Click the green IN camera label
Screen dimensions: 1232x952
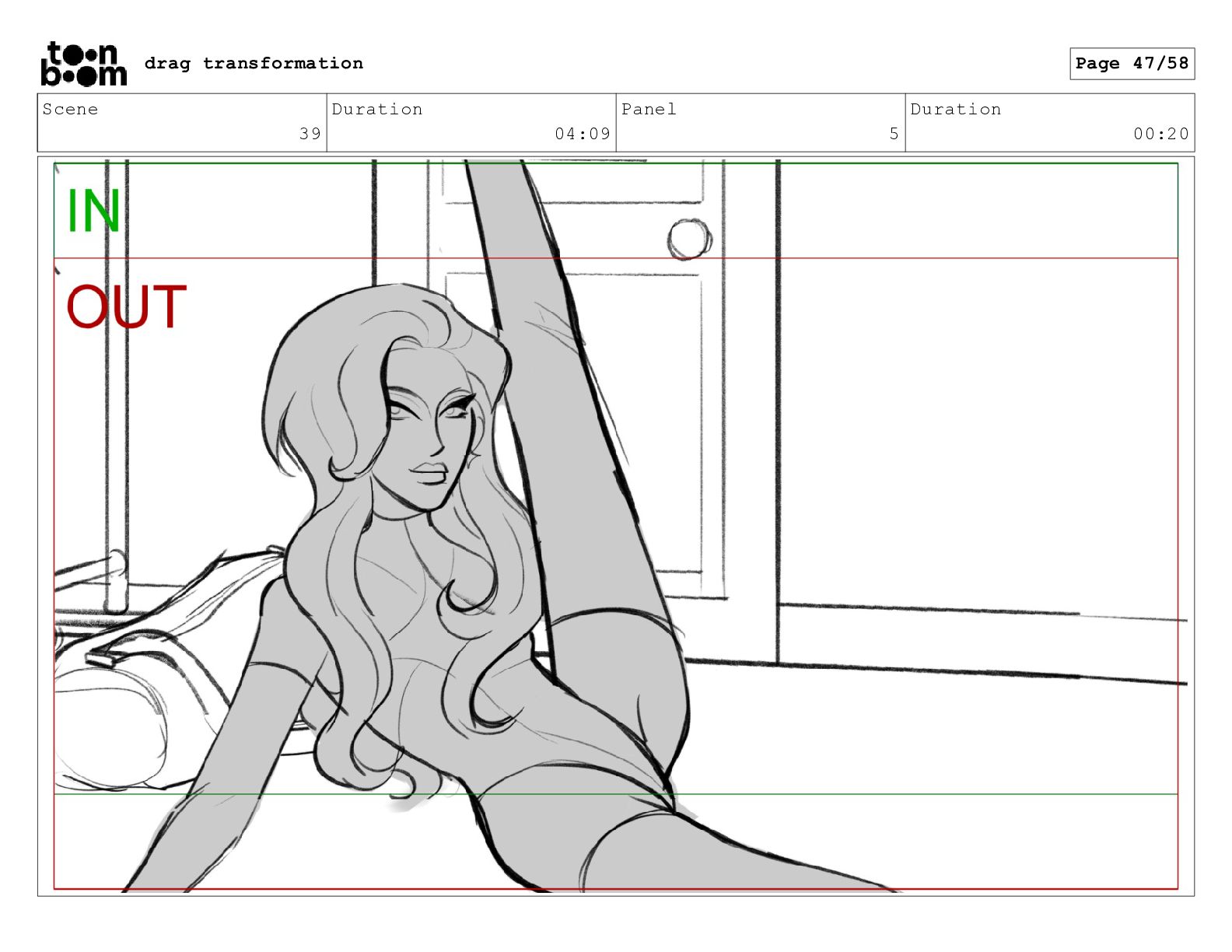(93, 211)
